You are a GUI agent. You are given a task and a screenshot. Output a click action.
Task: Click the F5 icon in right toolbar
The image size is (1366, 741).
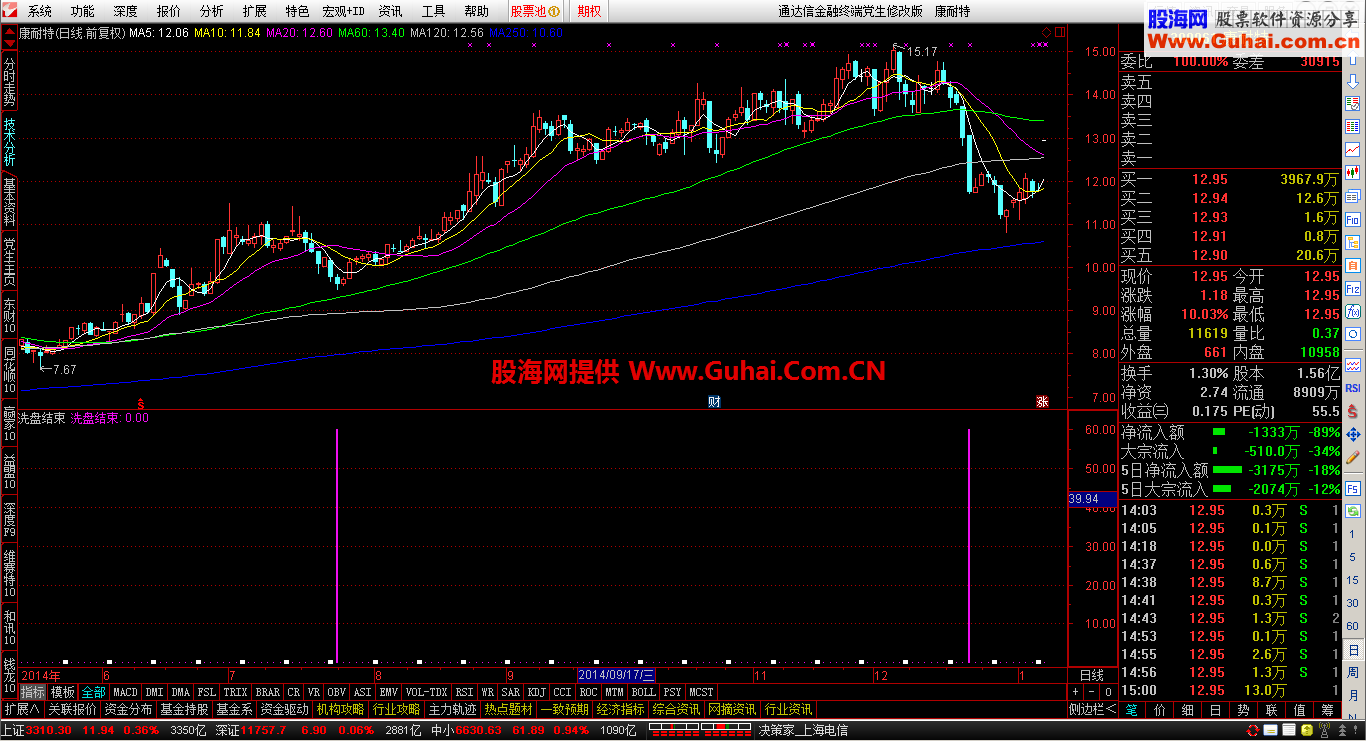tap(1353, 487)
